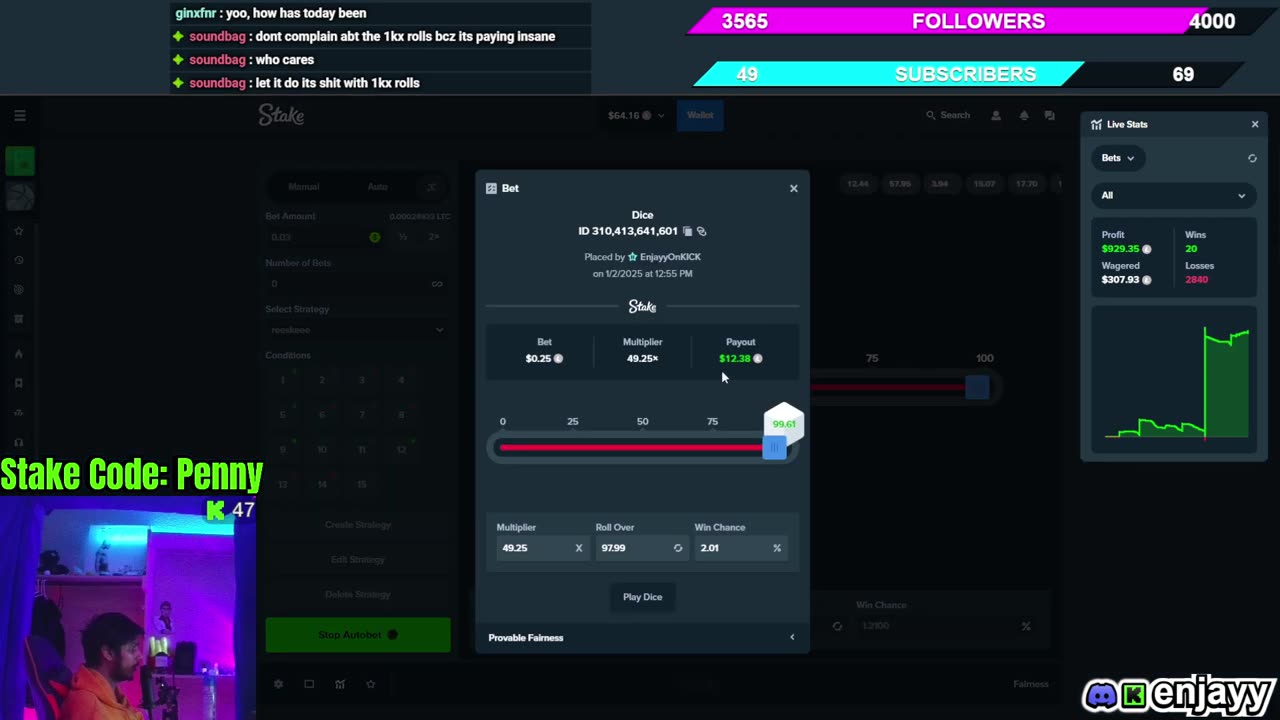Open the Select Strategy dropdown
Viewport: 1280px width, 720px height.
(357, 330)
